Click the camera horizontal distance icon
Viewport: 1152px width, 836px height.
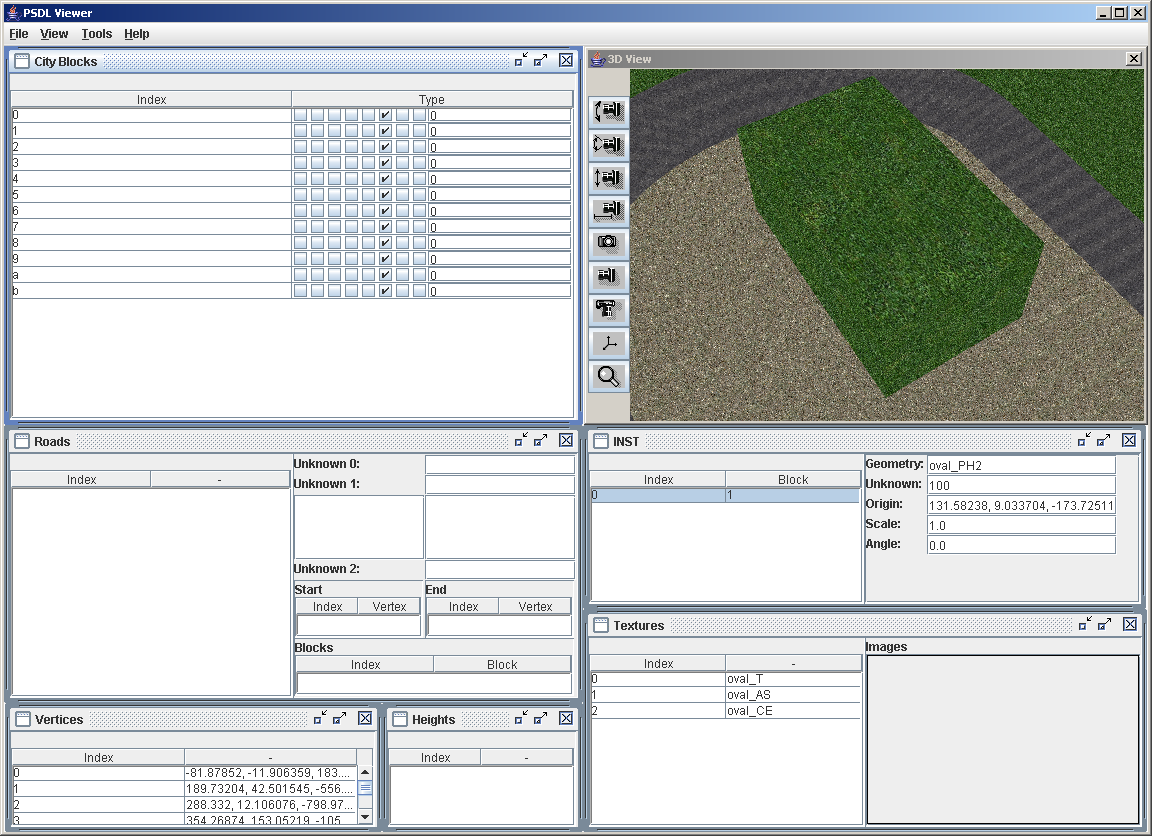[x=609, y=211]
